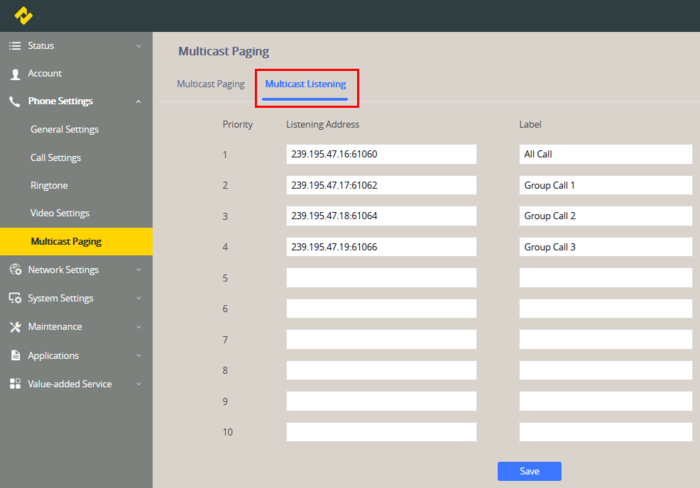This screenshot has width=700, height=488.
Task: Click the Value-added Service grid icon
Action: coord(15,384)
